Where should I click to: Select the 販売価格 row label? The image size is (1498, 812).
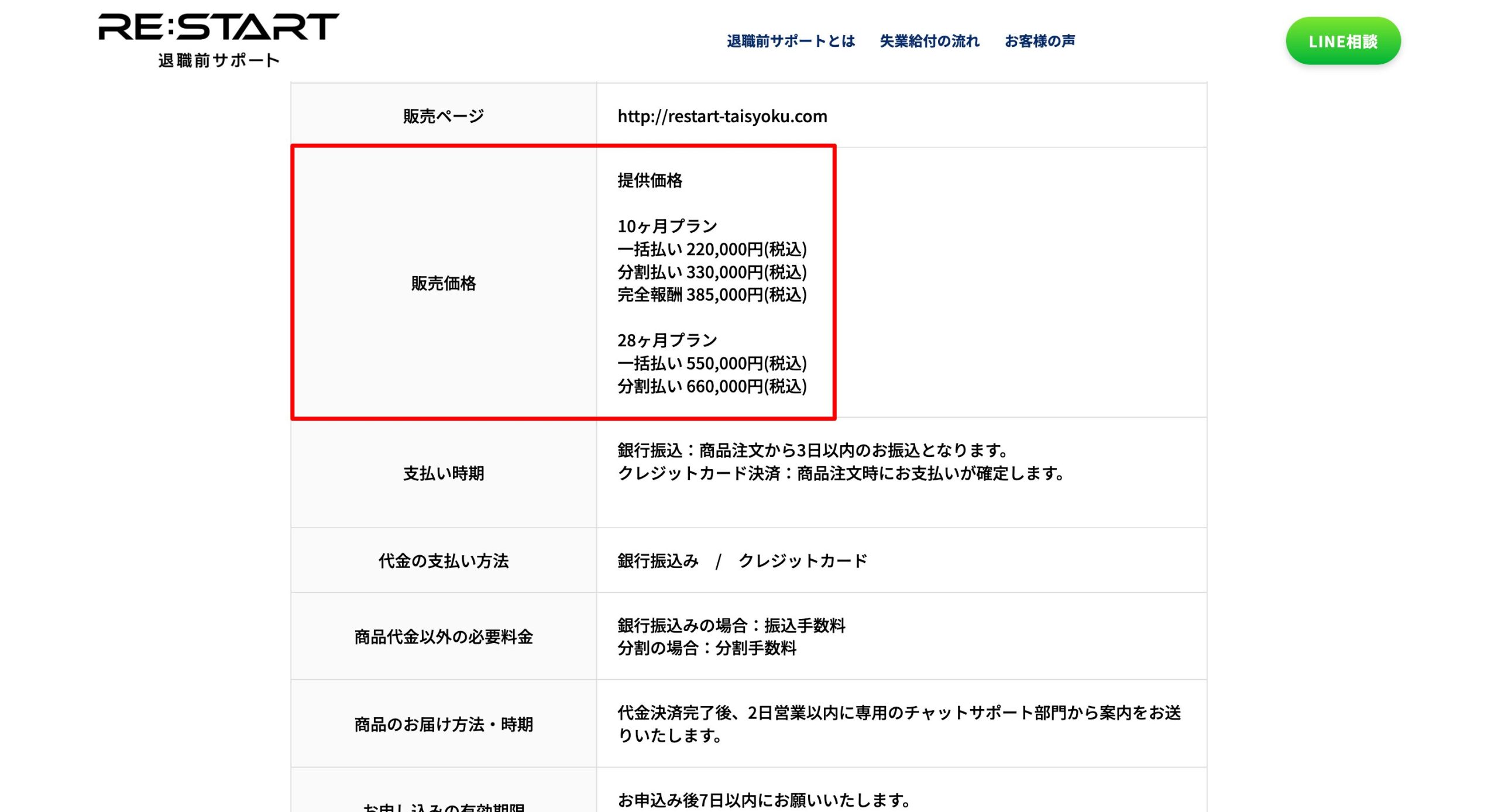444,283
